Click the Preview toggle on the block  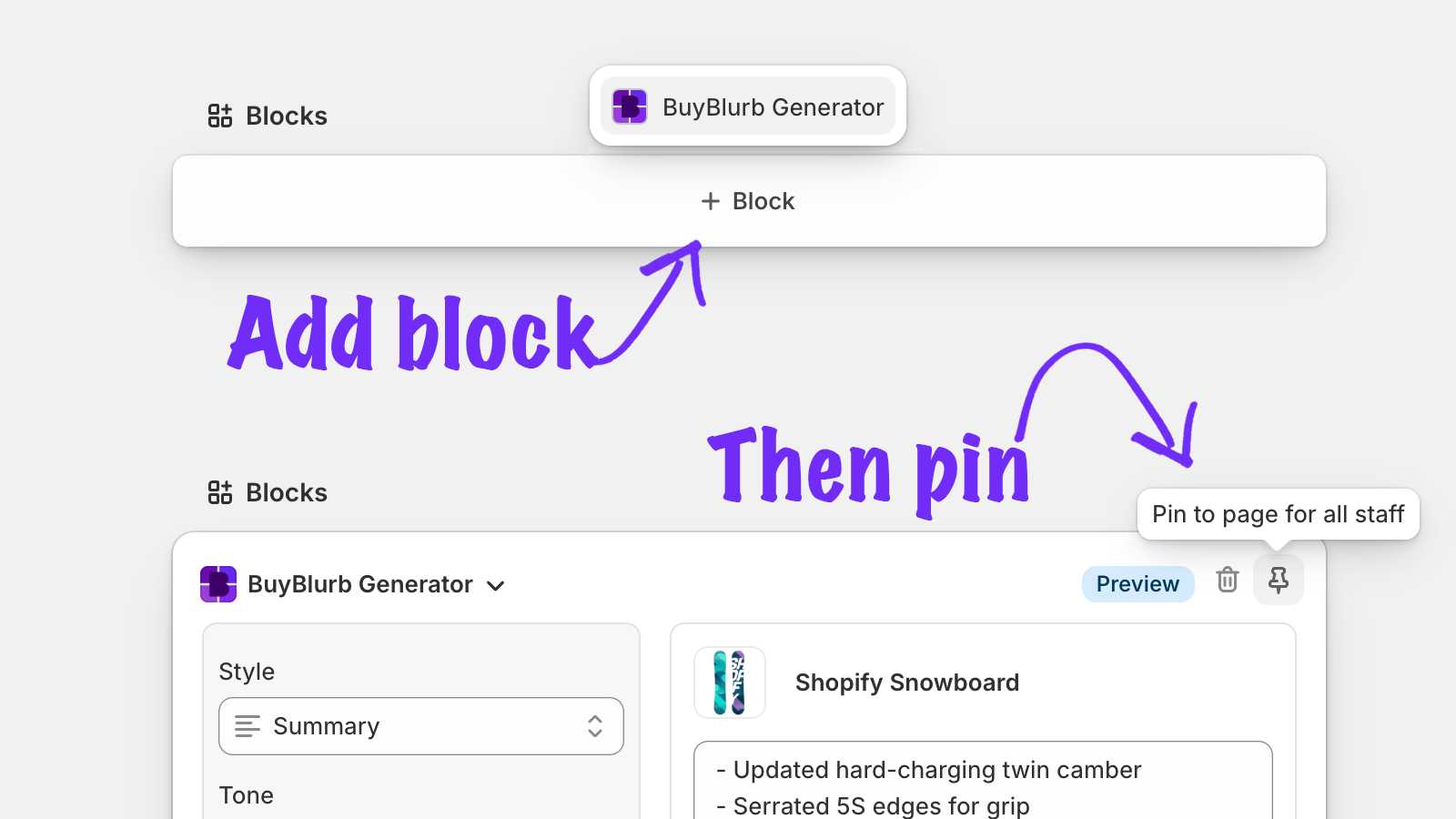[x=1137, y=583]
